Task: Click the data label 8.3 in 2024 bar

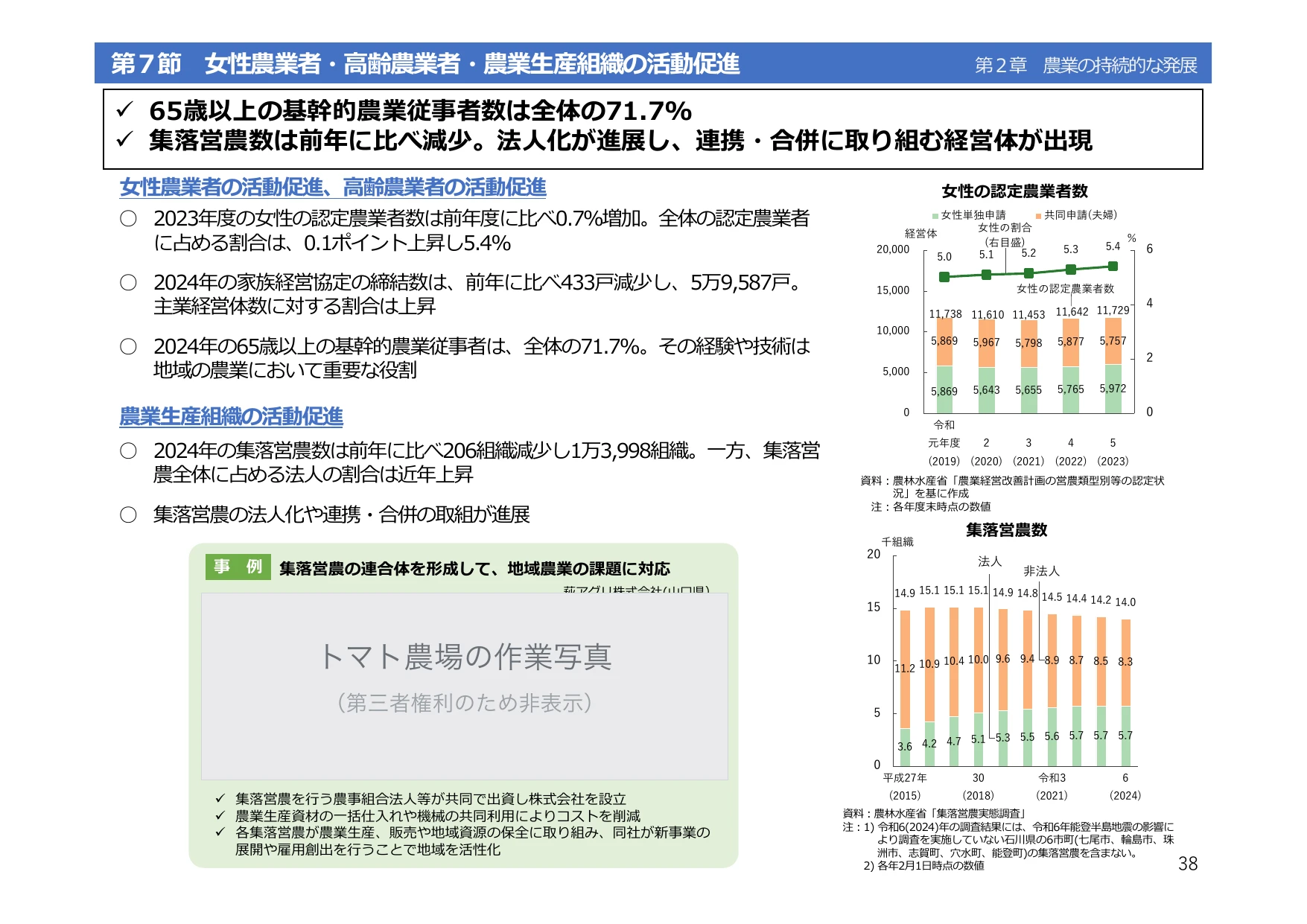Action: [1125, 662]
